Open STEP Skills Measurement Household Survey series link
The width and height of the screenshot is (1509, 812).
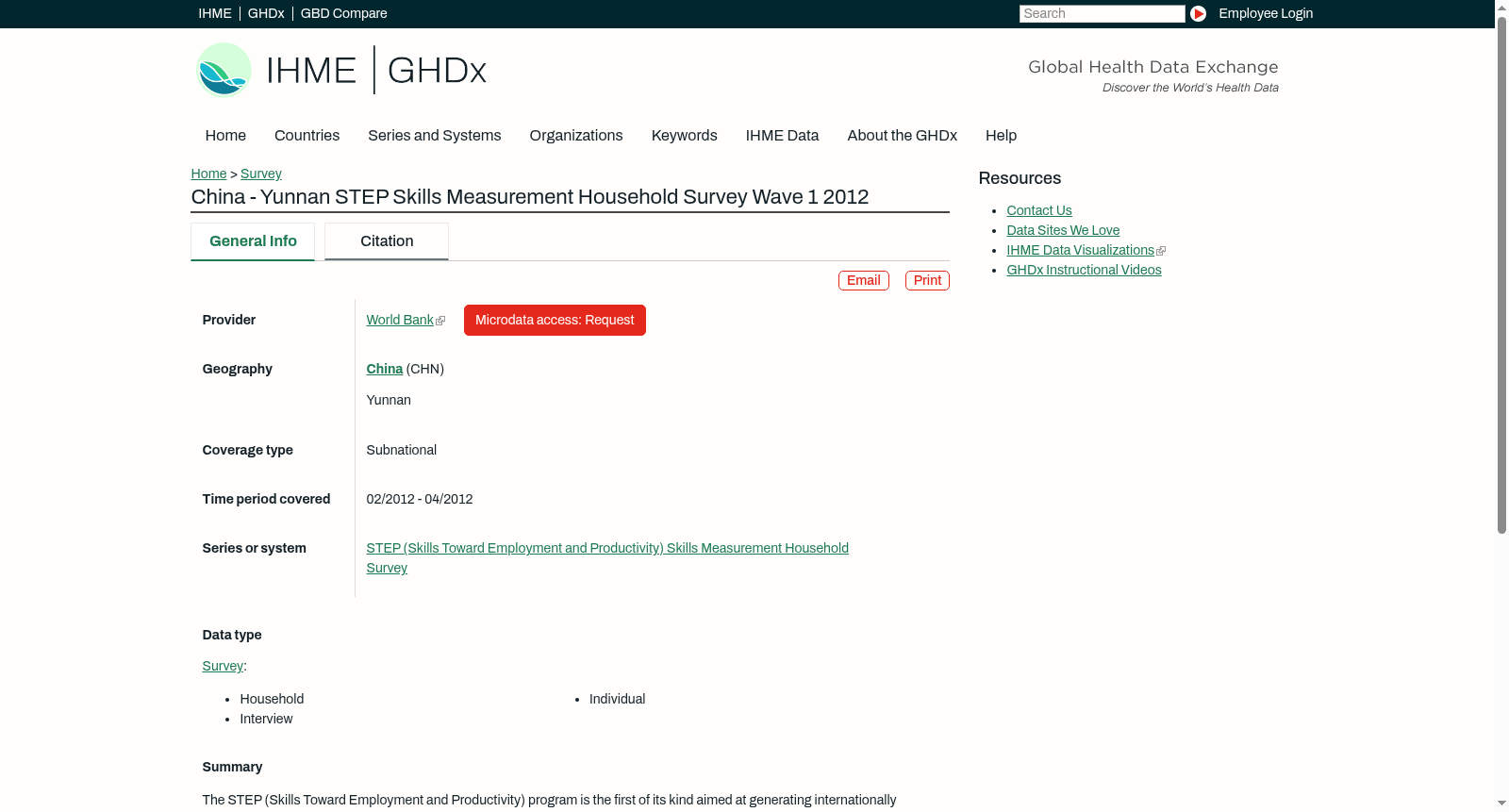point(607,558)
